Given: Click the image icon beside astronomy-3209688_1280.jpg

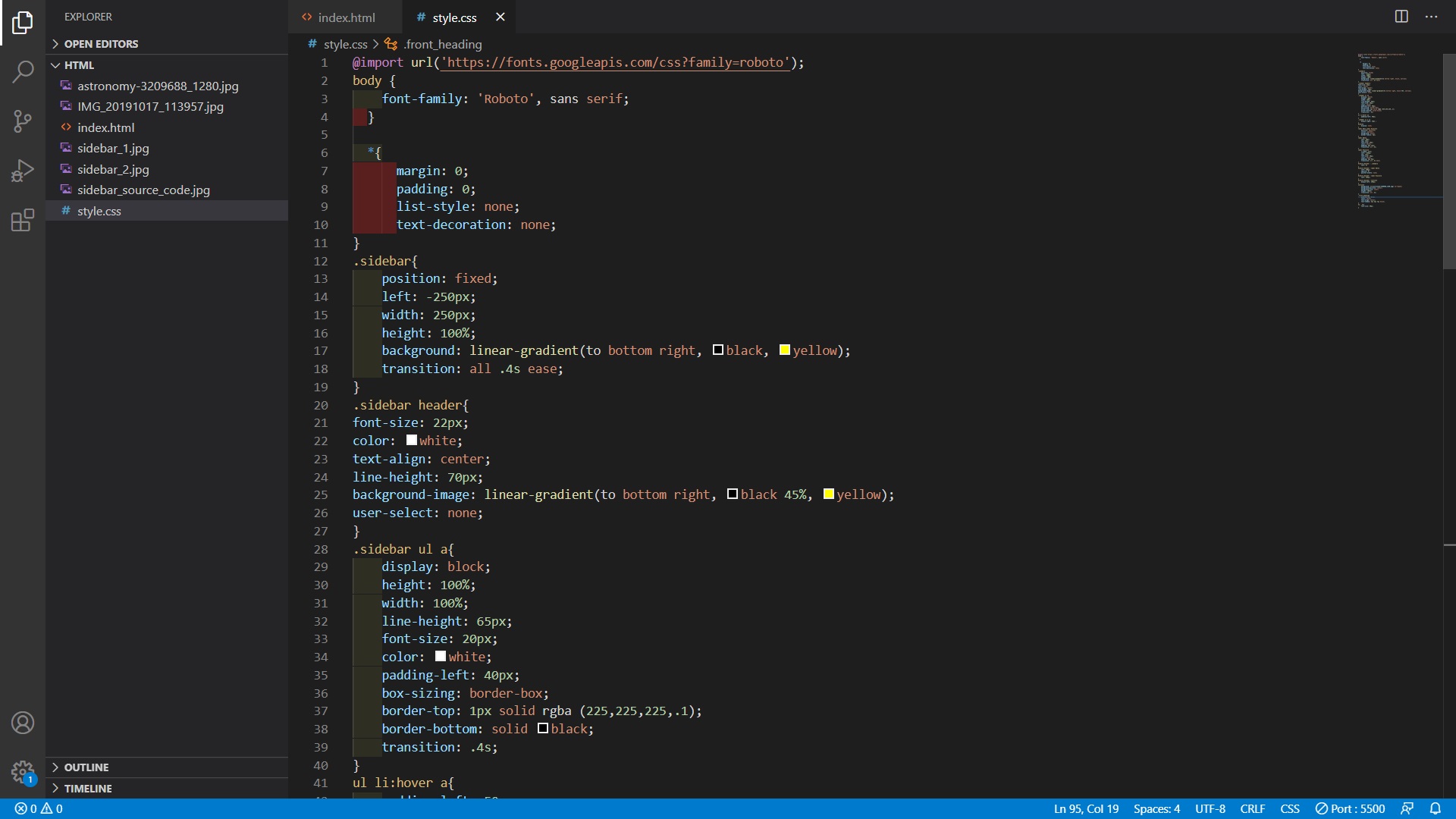Looking at the screenshot, I should [x=66, y=86].
